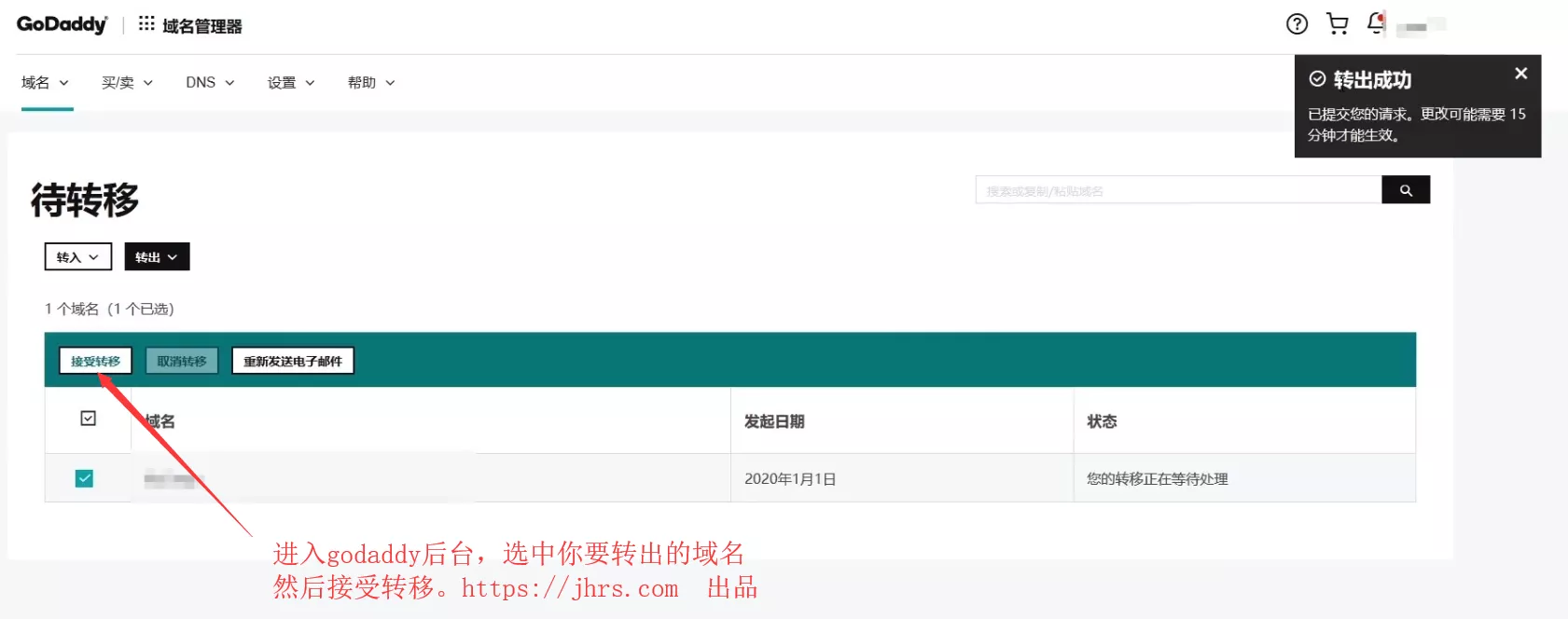The image size is (1568, 619).
Task: Click 重新发送电子邮件 button
Action: (293, 361)
